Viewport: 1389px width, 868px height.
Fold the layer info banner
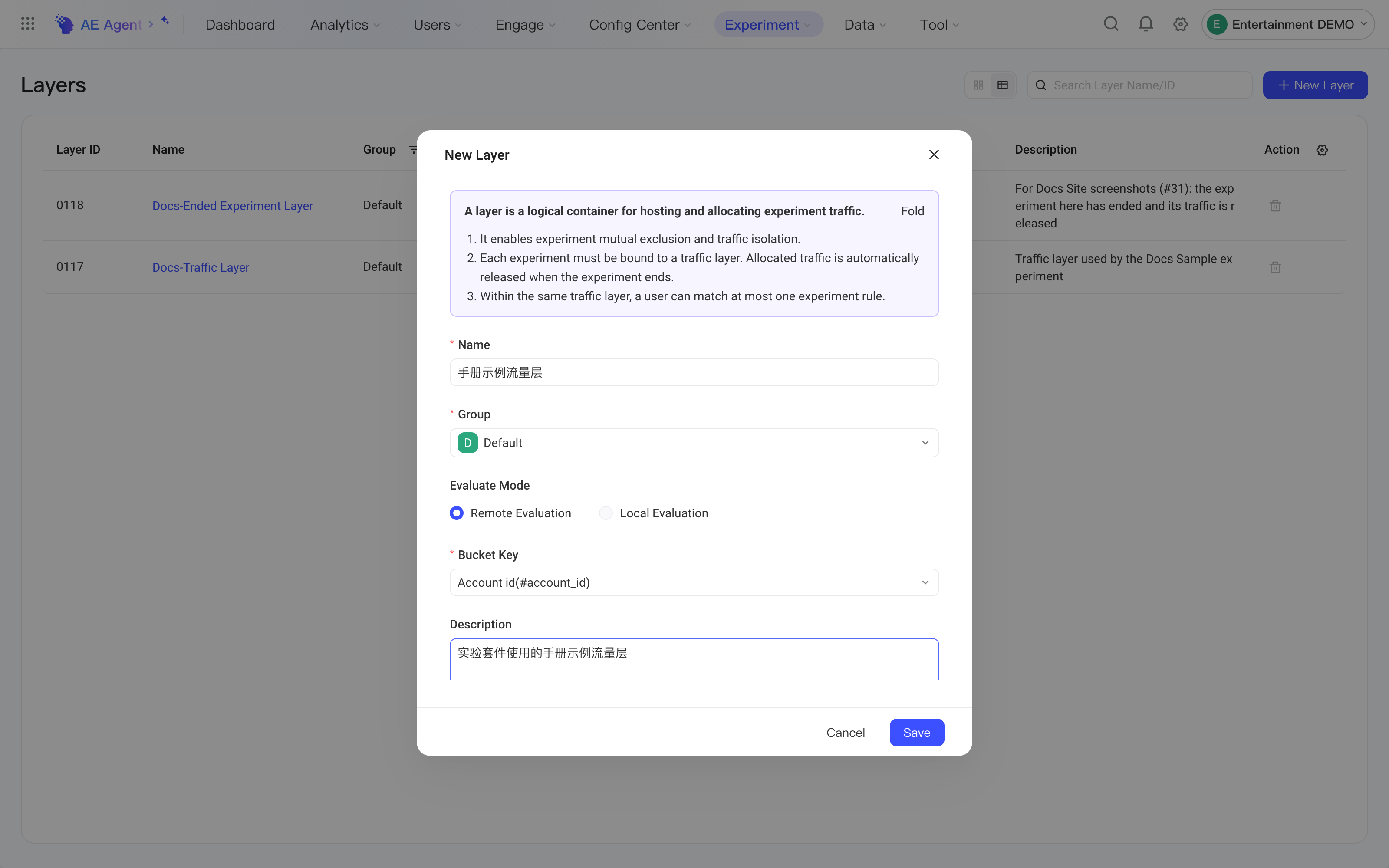coord(912,211)
